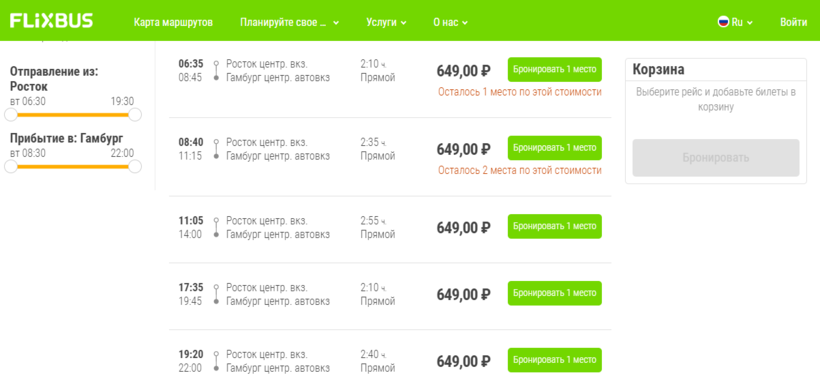Click route stops icon for 17:35 trip
The width and height of the screenshot is (820, 386).
216,294
